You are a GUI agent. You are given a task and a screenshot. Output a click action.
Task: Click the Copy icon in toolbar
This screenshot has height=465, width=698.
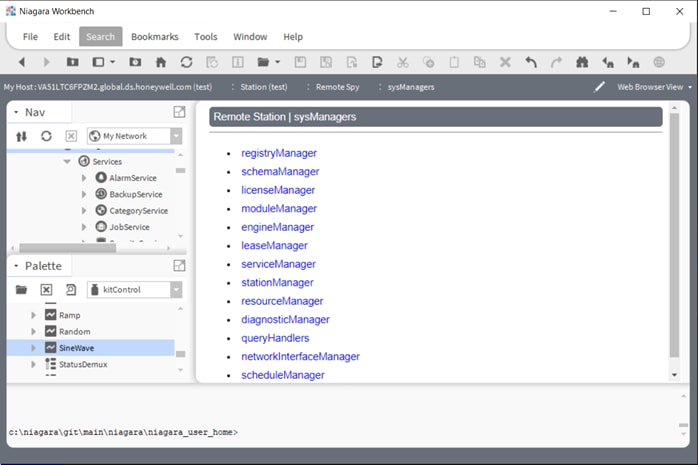pyautogui.click(x=429, y=62)
